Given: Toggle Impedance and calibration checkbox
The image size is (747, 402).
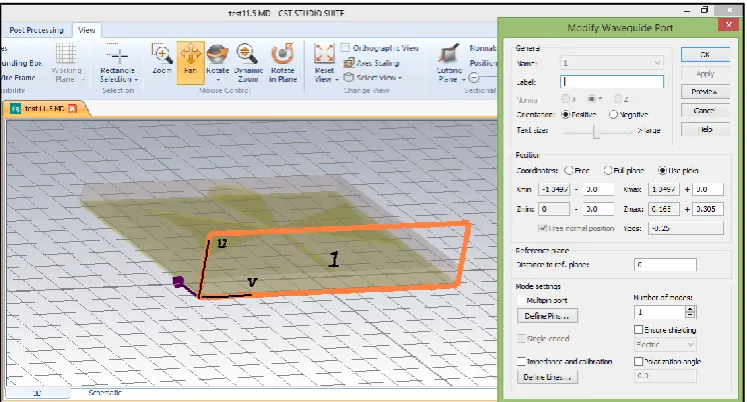Looking at the screenshot, I should click(x=521, y=361).
